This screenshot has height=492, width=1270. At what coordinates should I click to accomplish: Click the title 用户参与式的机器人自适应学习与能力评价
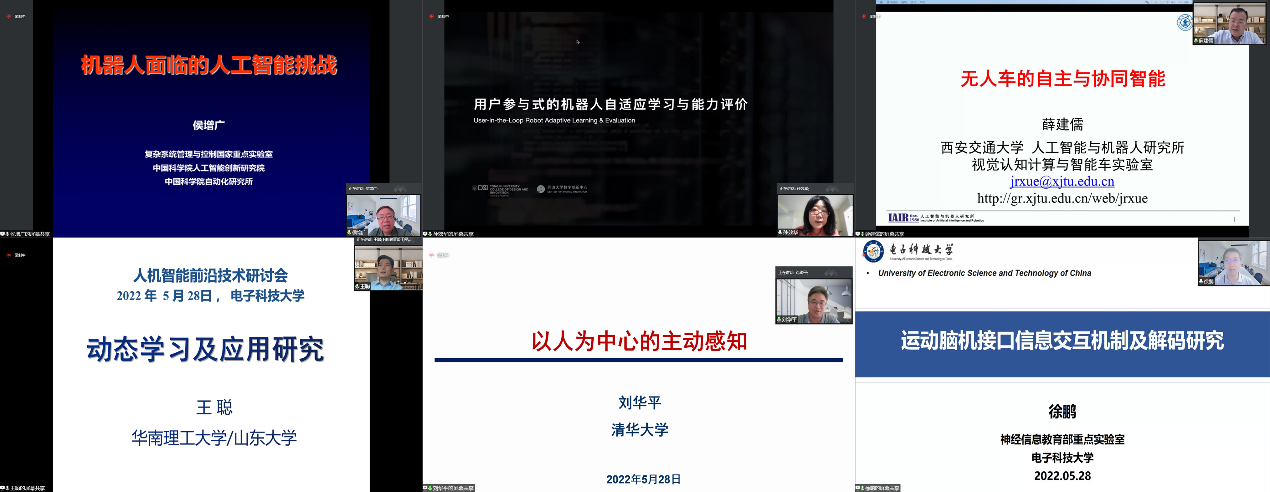tap(610, 104)
